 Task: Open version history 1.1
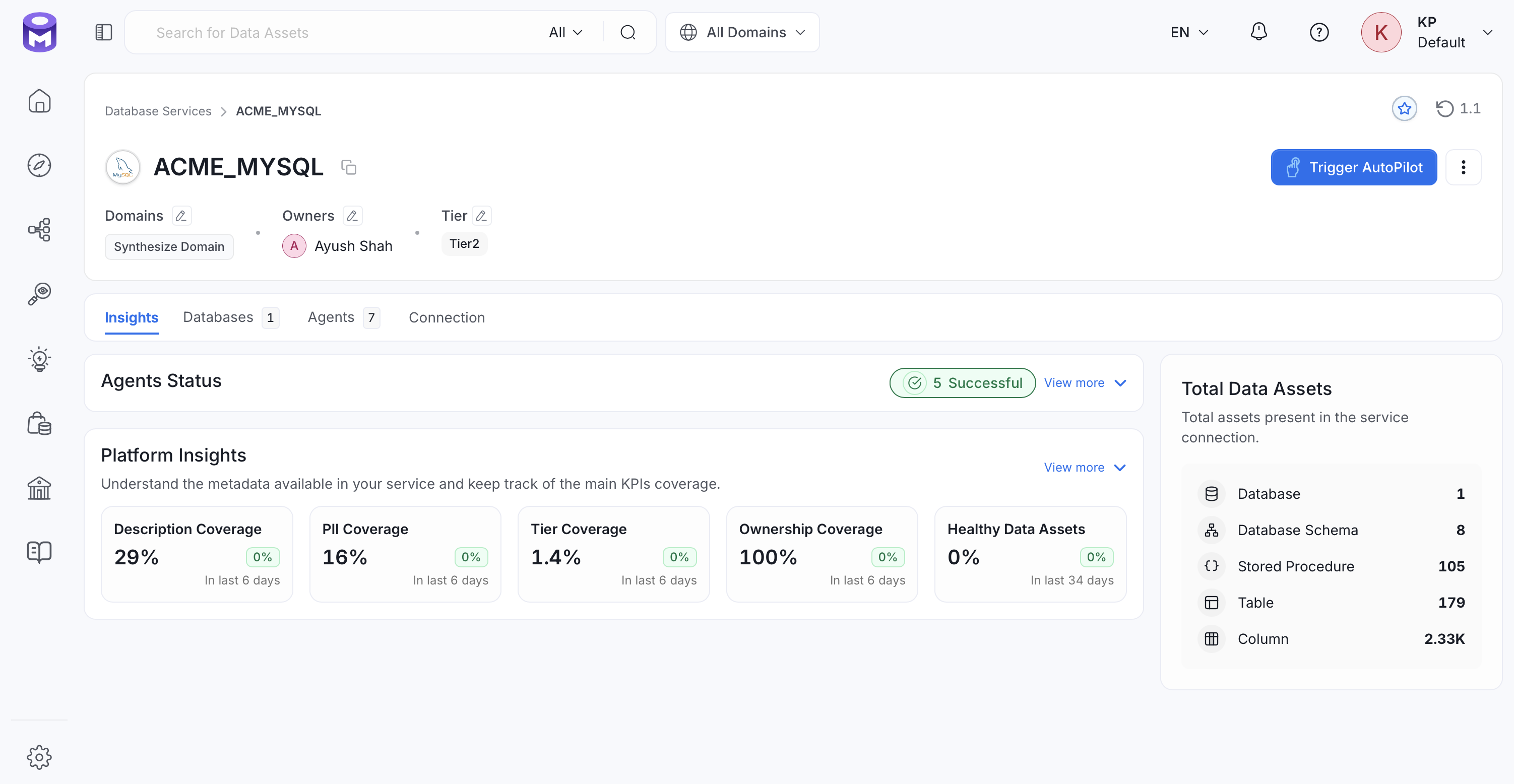(x=1458, y=109)
